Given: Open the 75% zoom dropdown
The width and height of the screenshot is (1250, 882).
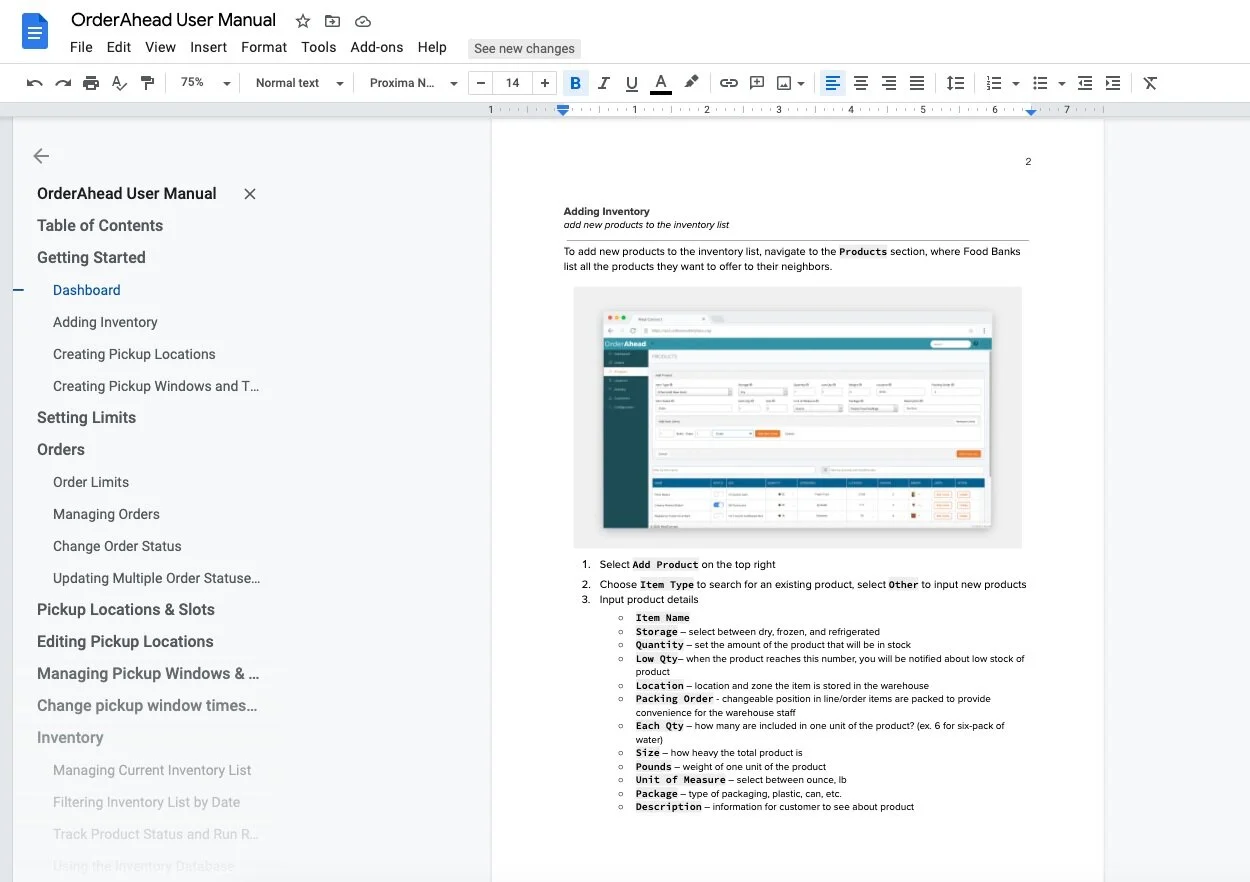Looking at the screenshot, I should point(204,83).
